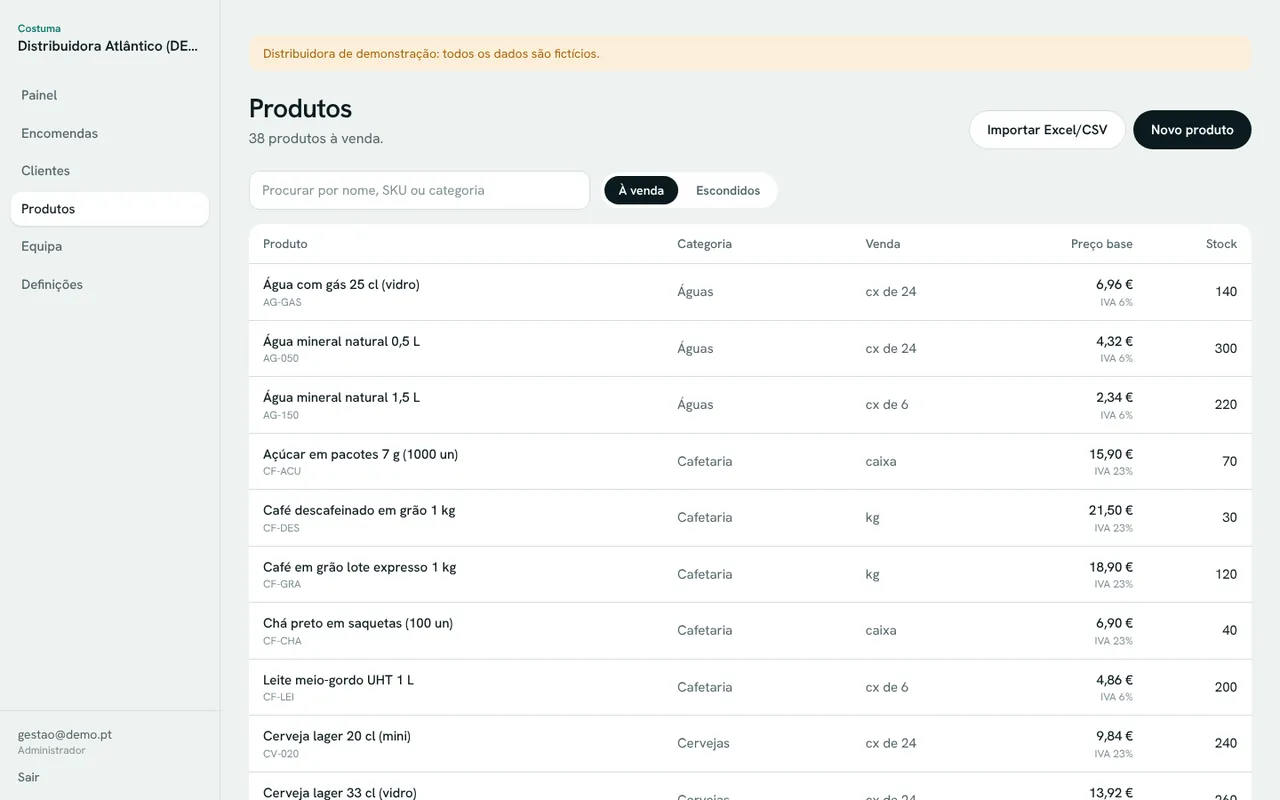Screen dimensions: 1280x800
Task: Click the price 21,50 €
Action: 1111,510
